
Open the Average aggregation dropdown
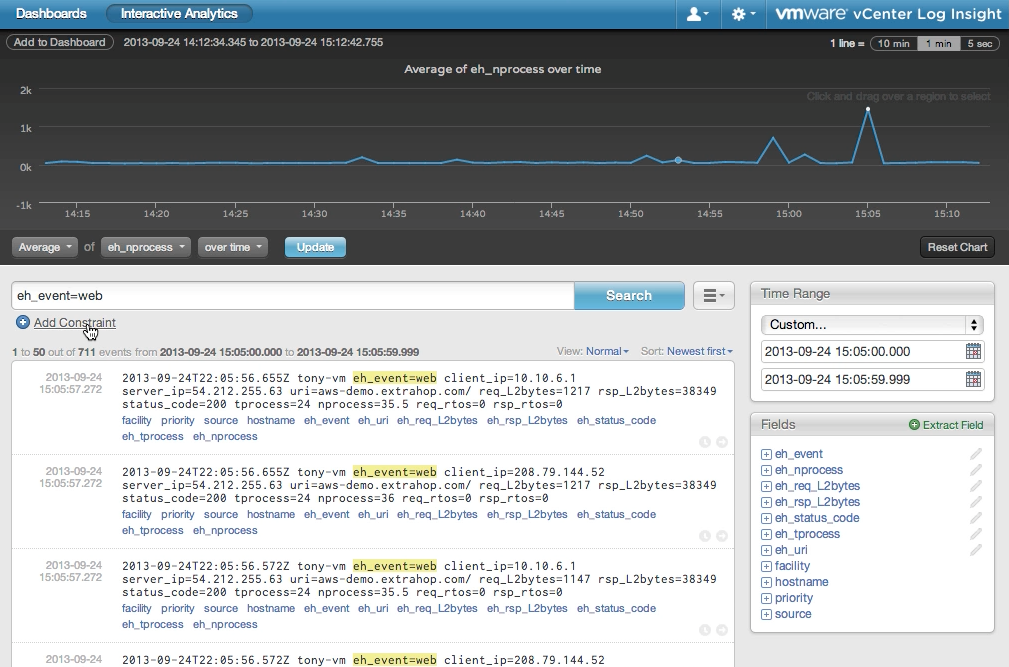pyautogui.click(x=44, y=247)
